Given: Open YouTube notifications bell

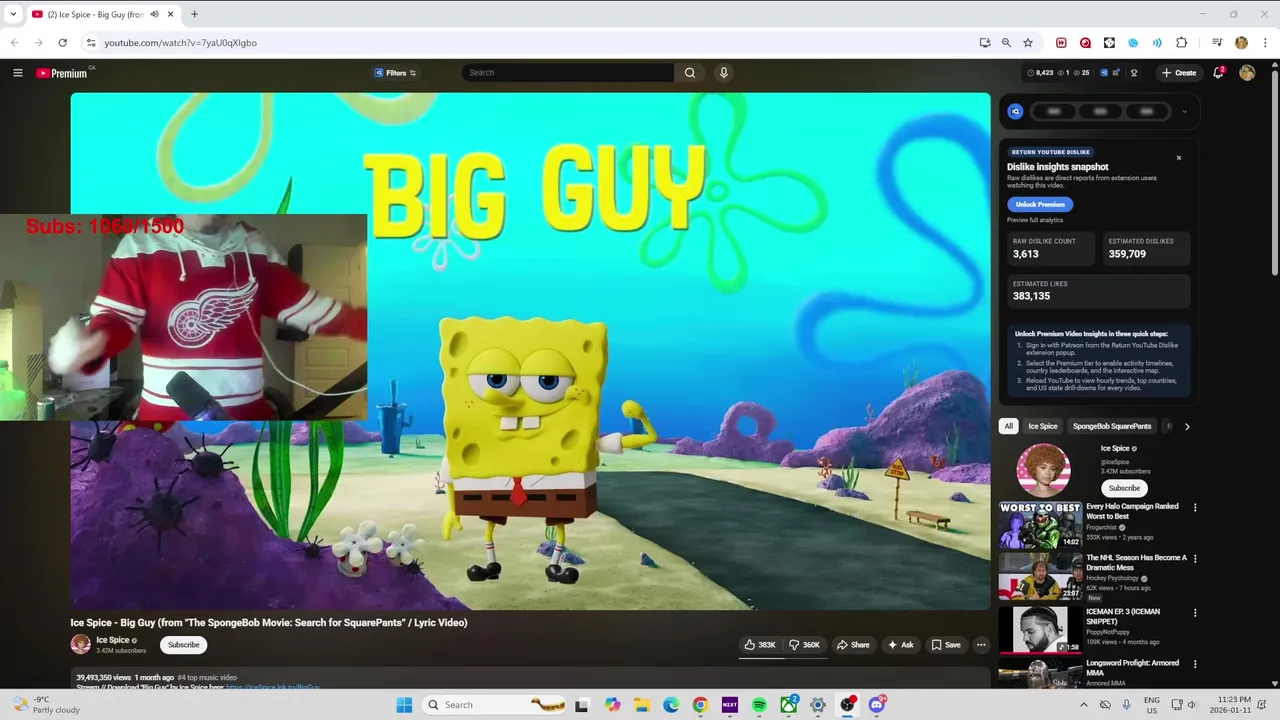Looking at the screenshot, I should pyautogui.click(x=1218, y=73).
